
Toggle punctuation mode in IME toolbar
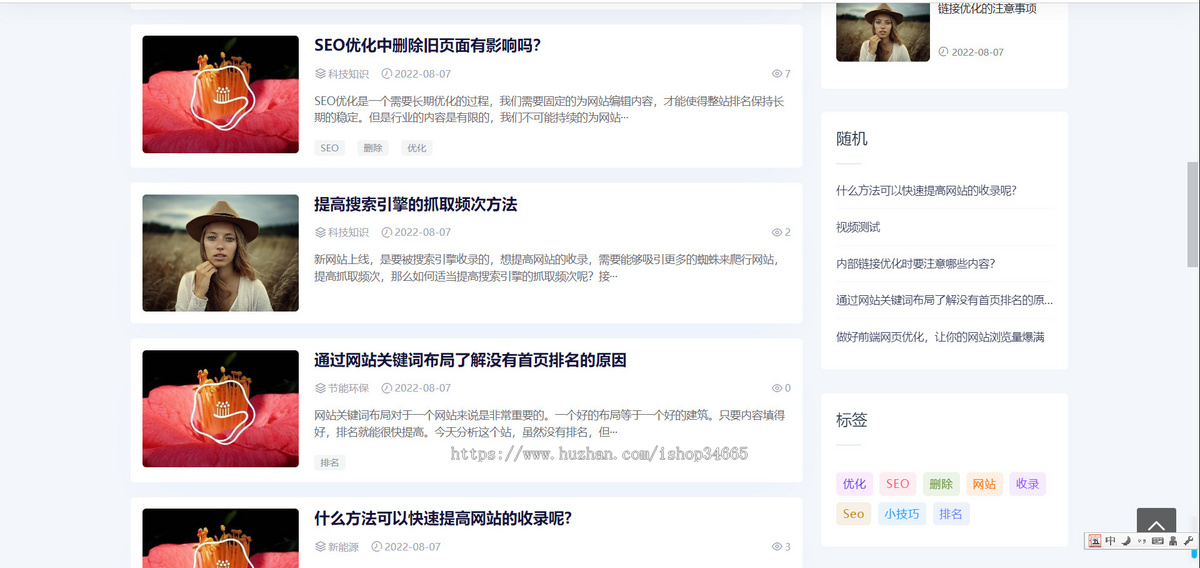(1141, 541)
